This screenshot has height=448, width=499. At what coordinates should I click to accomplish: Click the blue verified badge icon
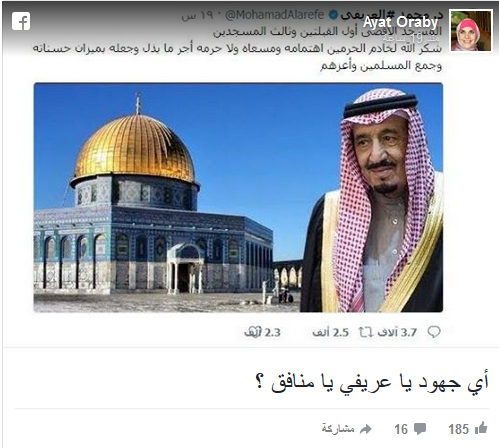[333, 15]
